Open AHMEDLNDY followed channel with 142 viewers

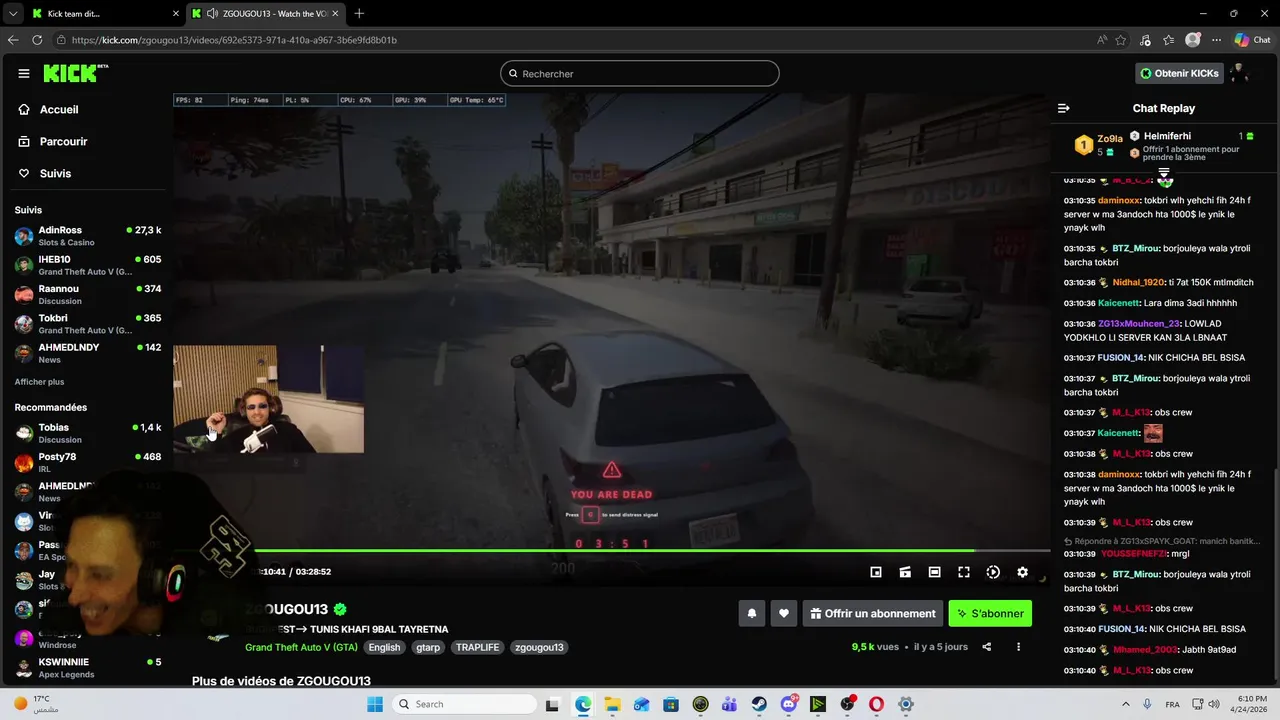(87, 352)
